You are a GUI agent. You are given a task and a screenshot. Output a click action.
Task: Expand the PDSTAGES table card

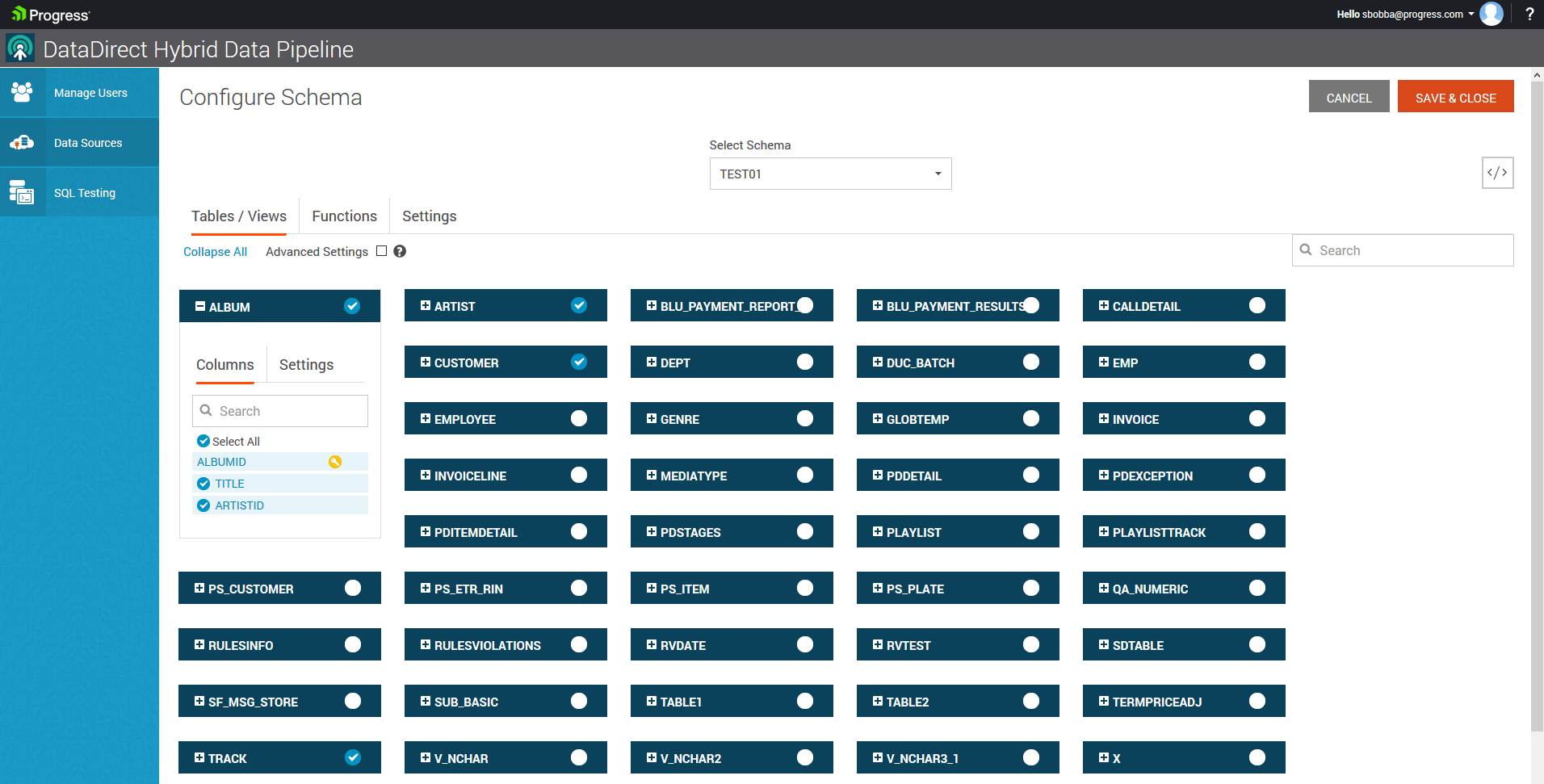[652, 531]
